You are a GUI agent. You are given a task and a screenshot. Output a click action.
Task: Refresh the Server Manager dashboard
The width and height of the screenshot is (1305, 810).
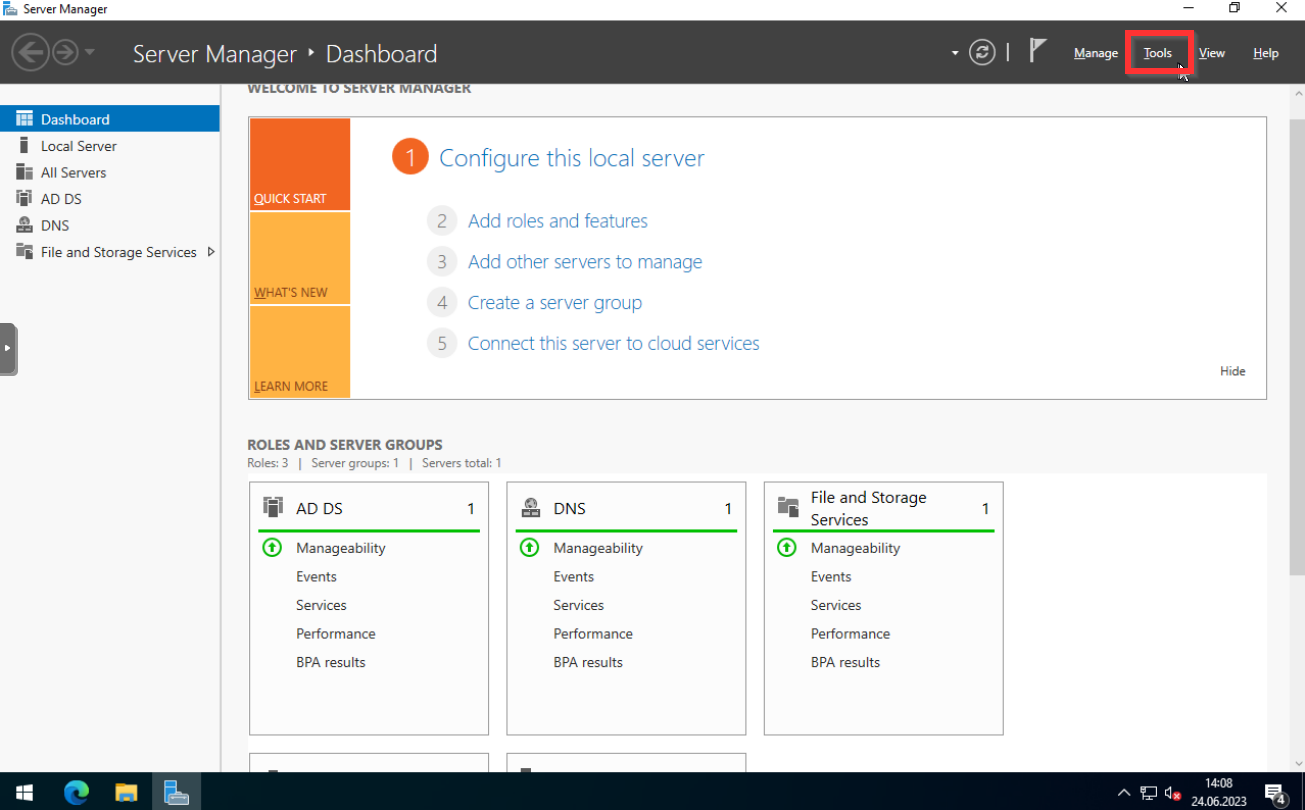[983, 53]
